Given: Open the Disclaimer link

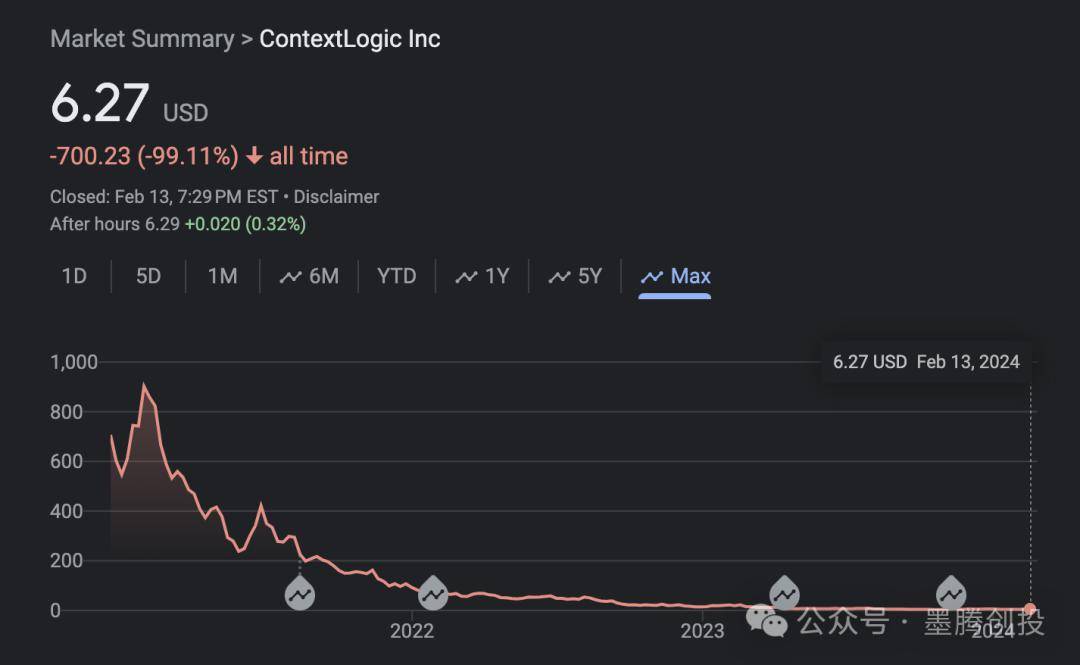Looking at the screenshot, I should coord(336,197).
